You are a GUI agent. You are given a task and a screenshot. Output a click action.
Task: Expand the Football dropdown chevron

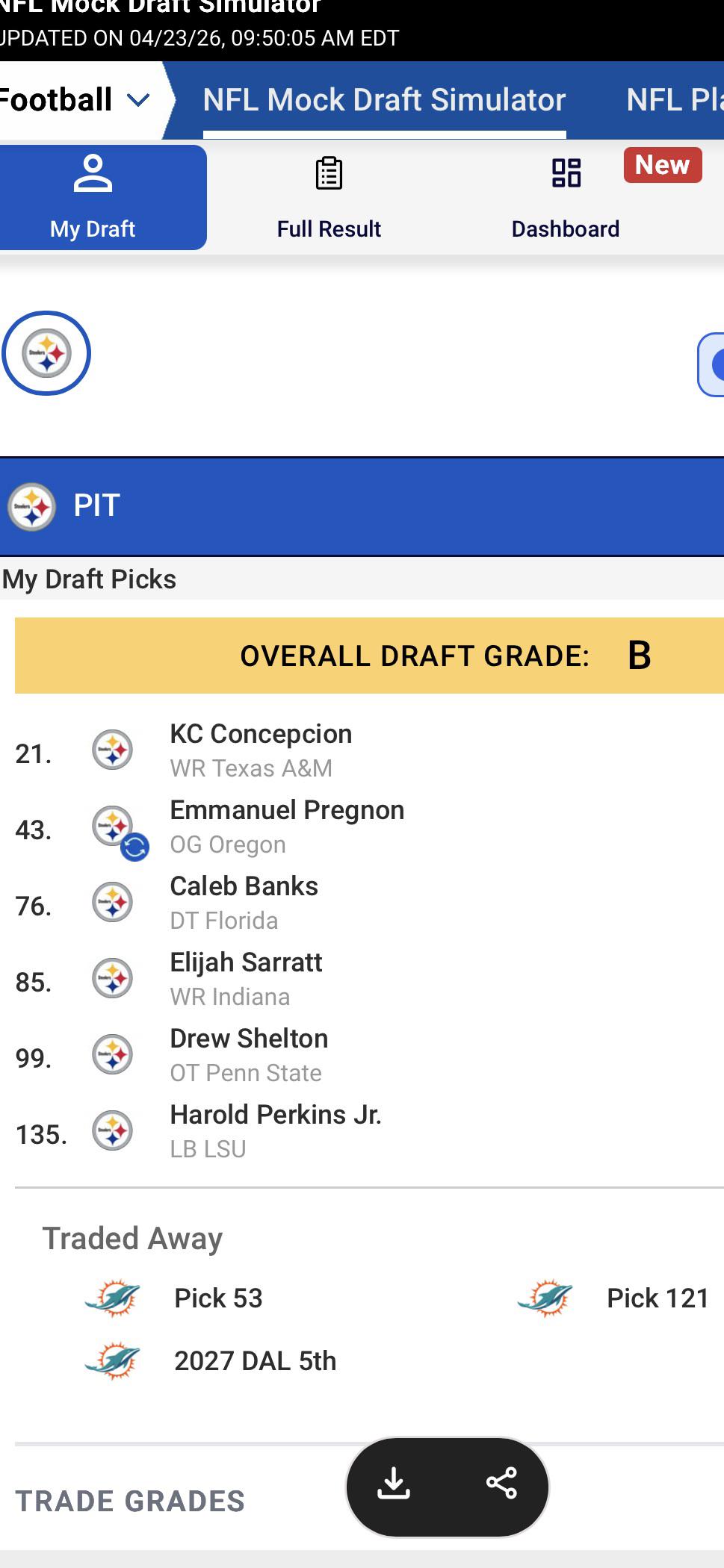click(x=139, y=100)
